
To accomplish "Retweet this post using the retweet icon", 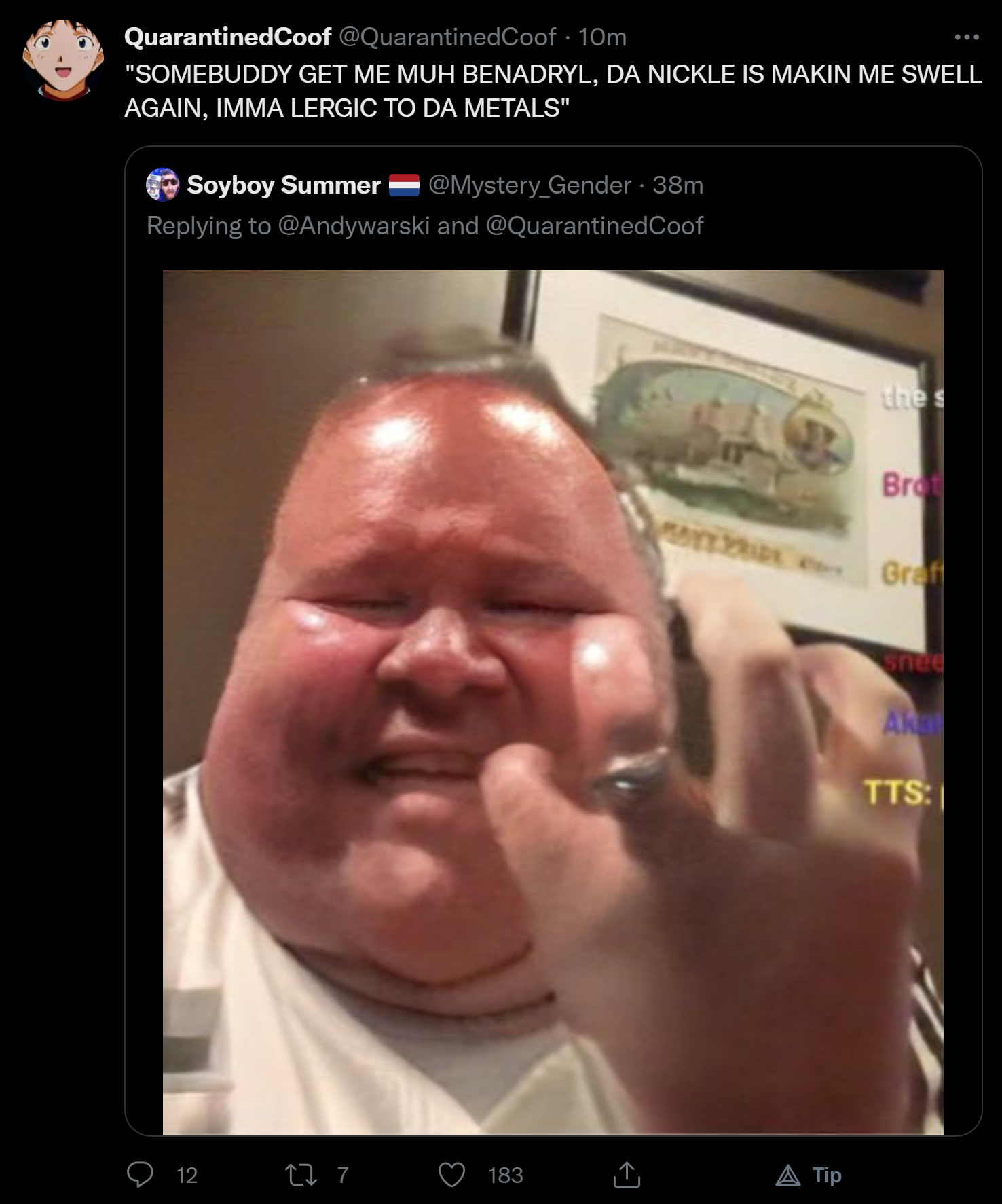I will [x=301, y=1175].
